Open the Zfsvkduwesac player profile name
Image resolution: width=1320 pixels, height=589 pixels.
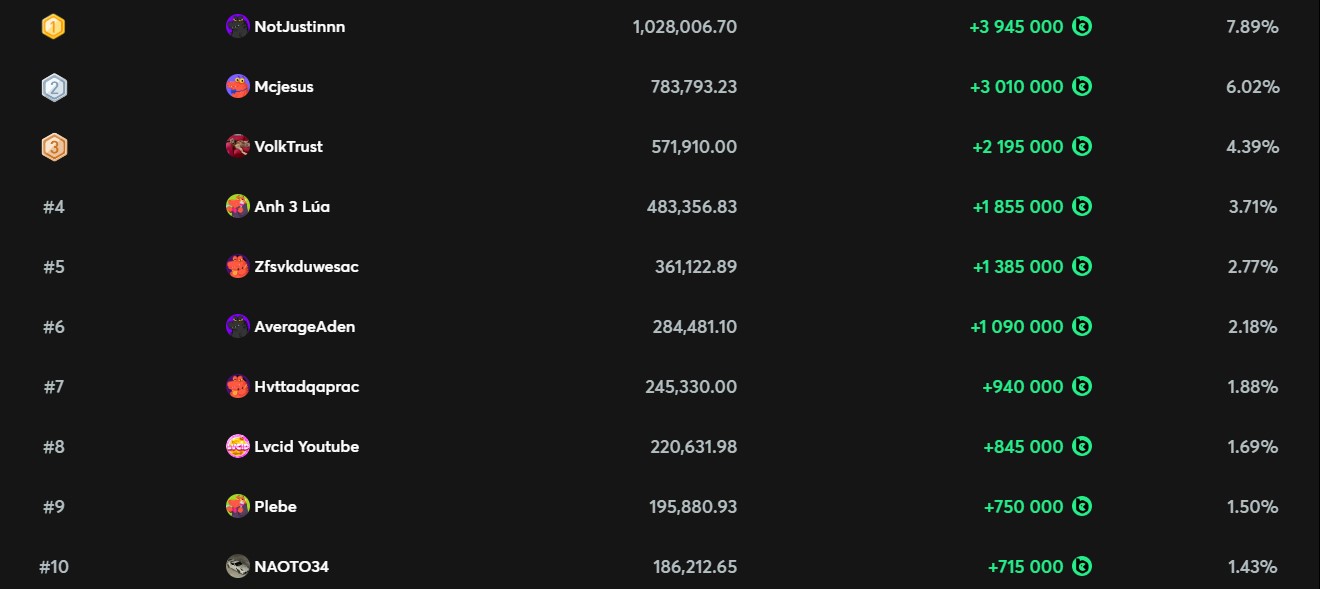coord(306,267)
